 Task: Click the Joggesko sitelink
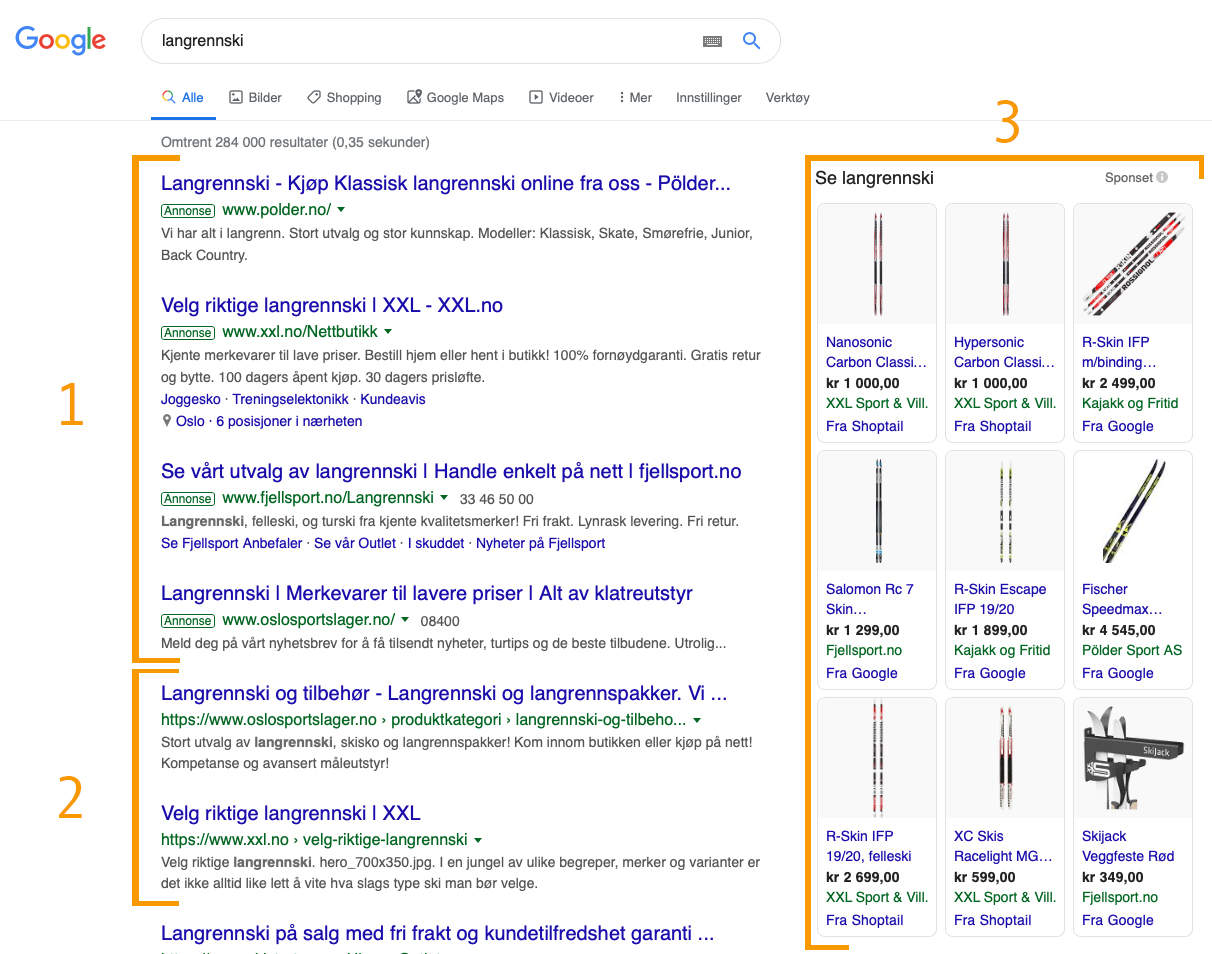pos(192,399)
